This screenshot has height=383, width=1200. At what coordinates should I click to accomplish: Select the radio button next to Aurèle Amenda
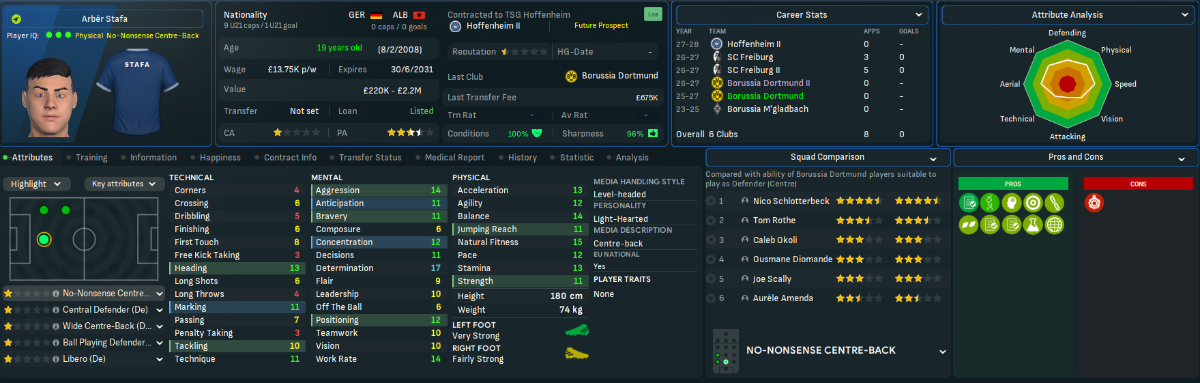[712, 298]
